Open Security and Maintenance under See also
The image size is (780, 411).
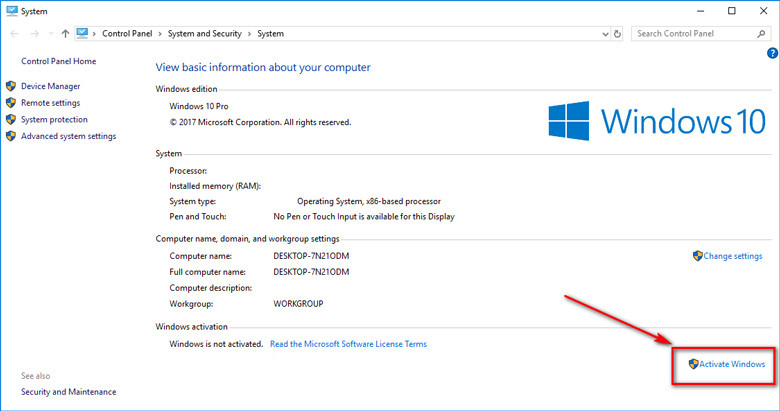[x=69, y=392]
